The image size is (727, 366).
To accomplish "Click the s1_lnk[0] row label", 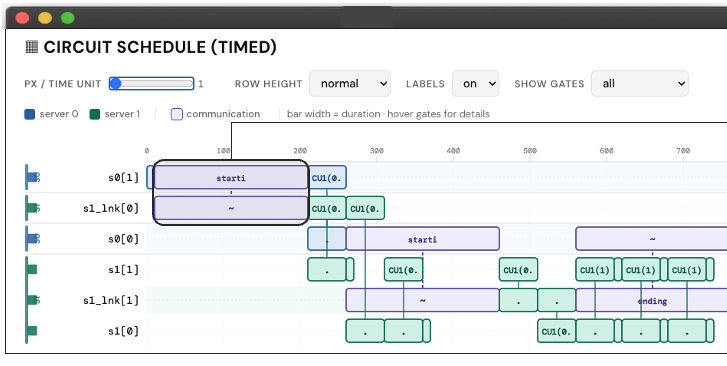I will pyautogui.click(x=111, y=208).
